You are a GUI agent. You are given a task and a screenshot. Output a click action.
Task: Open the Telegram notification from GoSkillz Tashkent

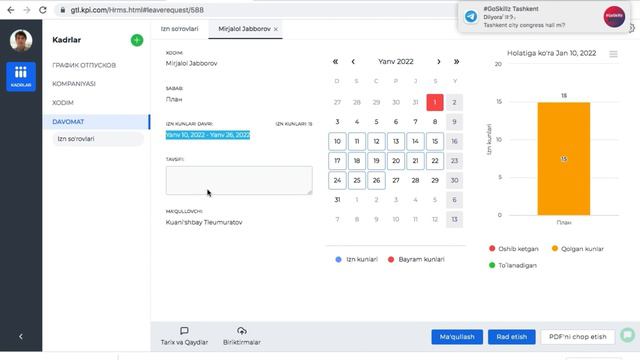pos(544,17)
